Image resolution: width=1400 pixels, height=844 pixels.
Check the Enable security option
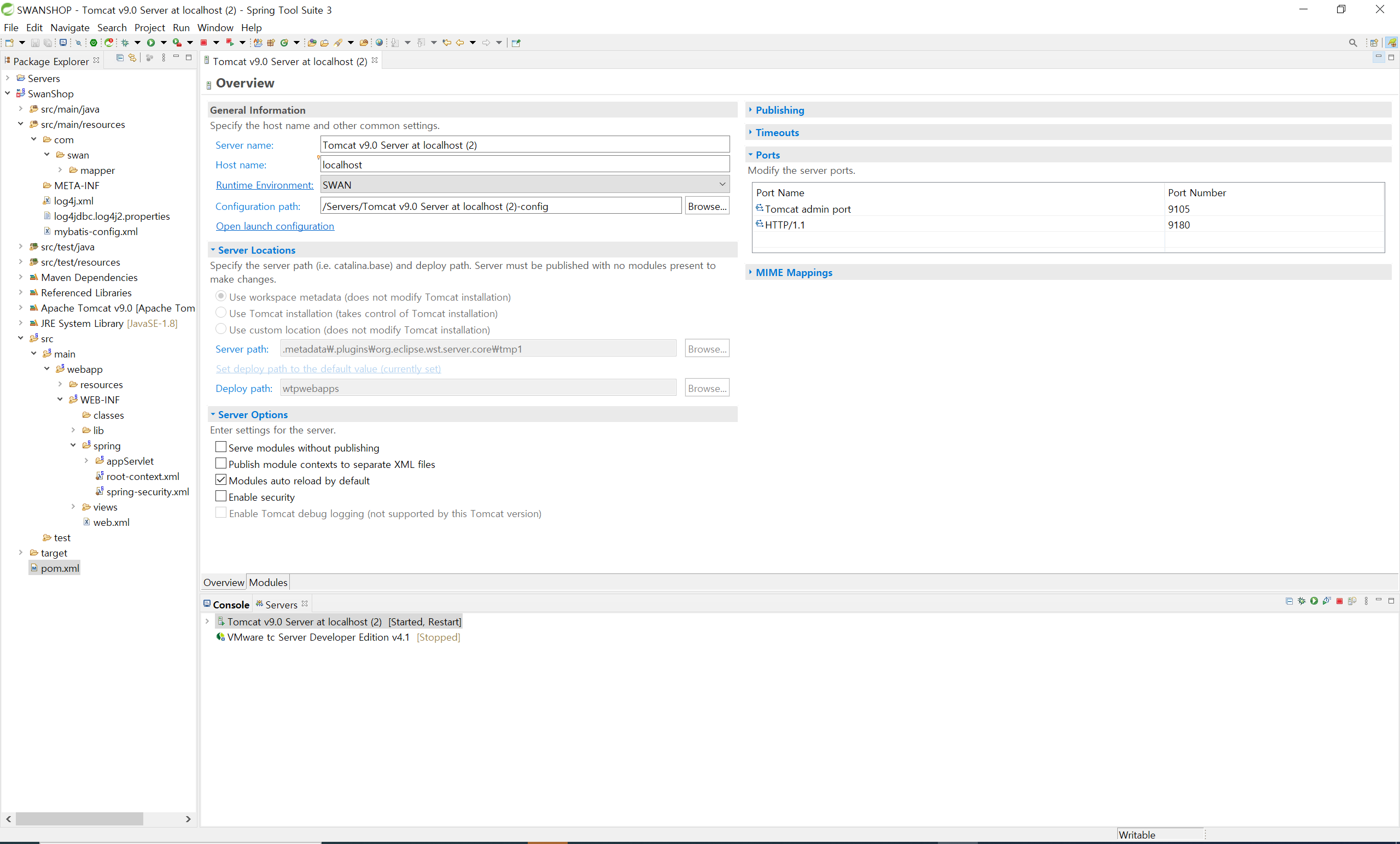coord(221,496)
